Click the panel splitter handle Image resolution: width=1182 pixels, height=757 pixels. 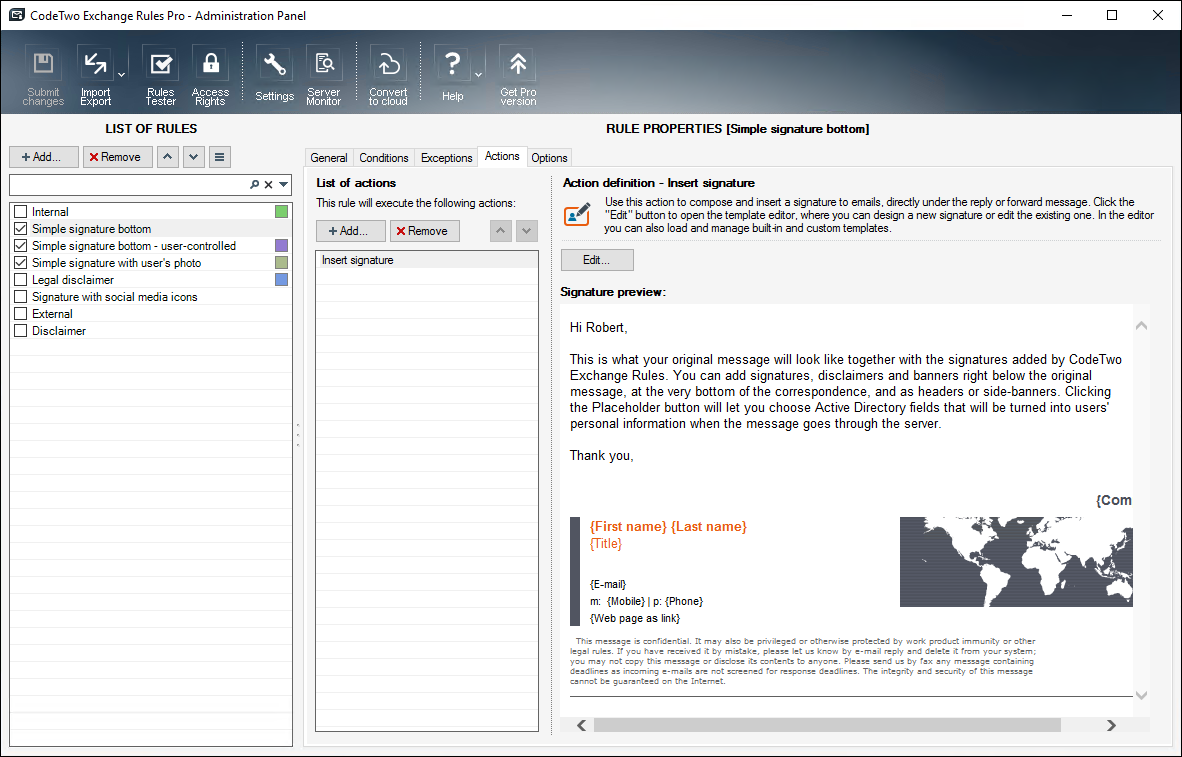click(298, 435)
